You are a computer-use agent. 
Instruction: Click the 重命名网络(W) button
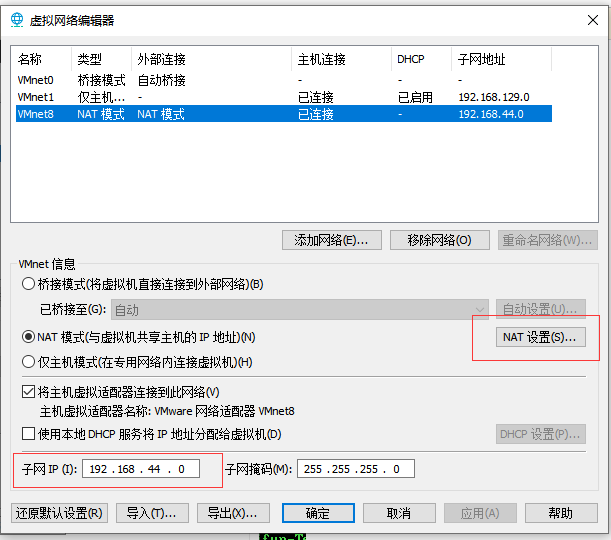(x=547, y=240)
